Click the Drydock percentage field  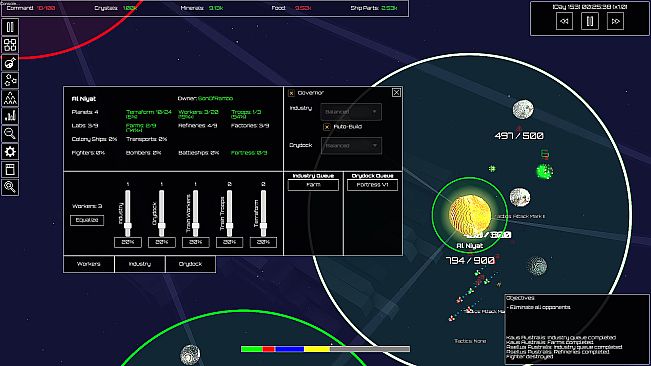[162, 242]
